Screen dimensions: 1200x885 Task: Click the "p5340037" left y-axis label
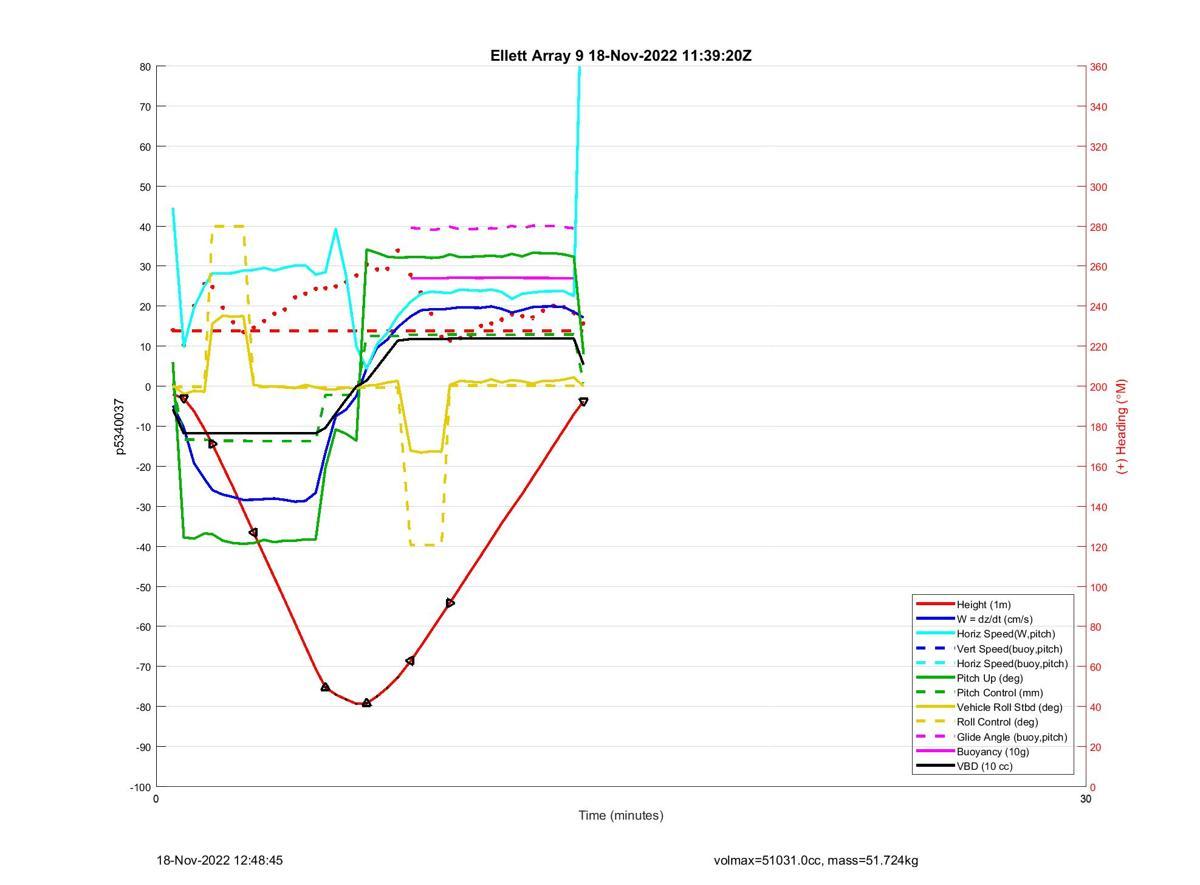(119, 427)
